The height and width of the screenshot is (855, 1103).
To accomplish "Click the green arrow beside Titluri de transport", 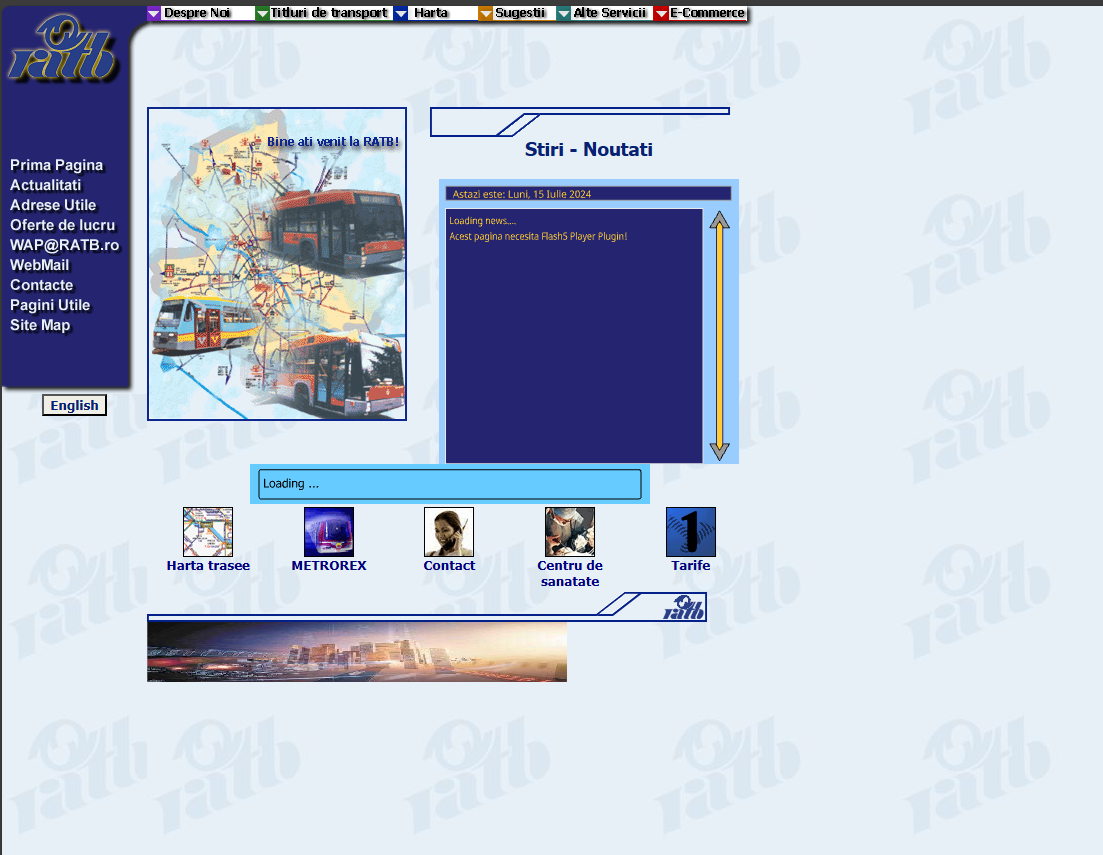I will click(262, 13).
